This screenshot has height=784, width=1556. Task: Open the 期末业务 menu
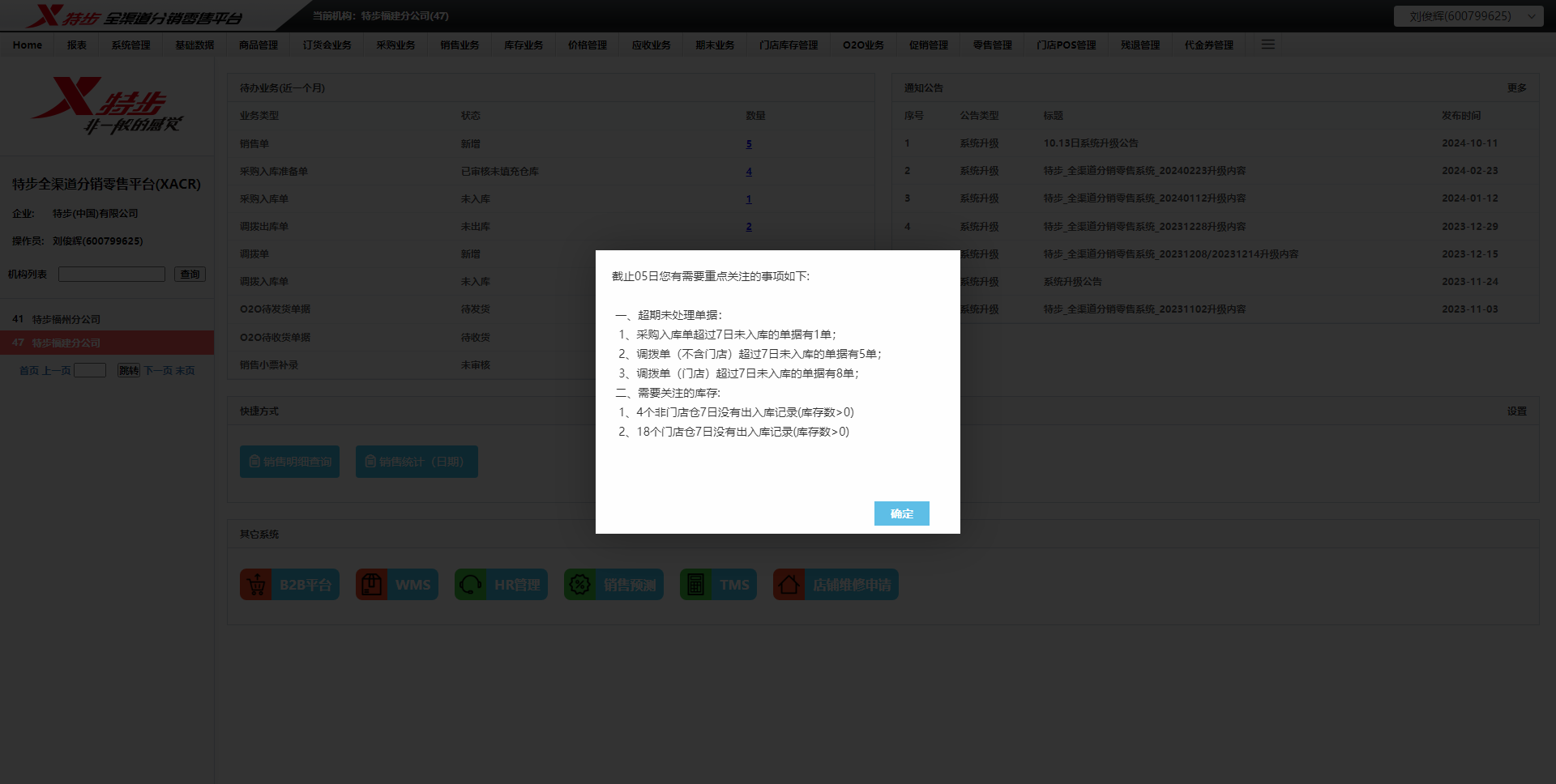715,45
